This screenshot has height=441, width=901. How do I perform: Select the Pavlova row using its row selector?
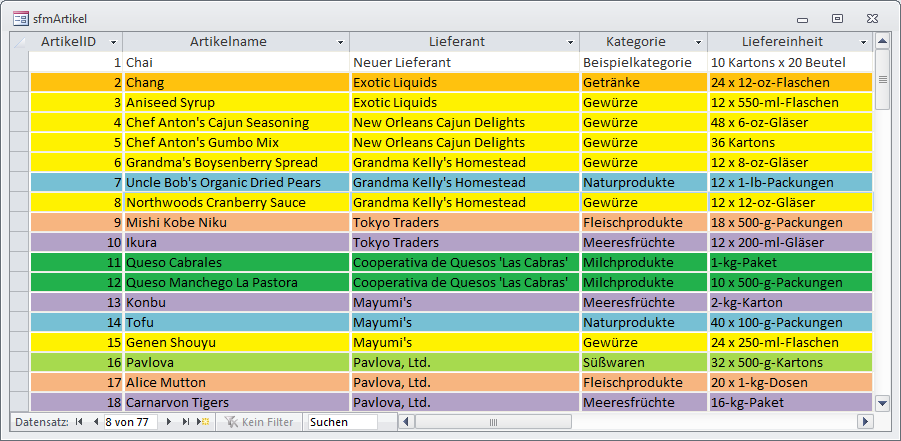click(x=20, y=362)
